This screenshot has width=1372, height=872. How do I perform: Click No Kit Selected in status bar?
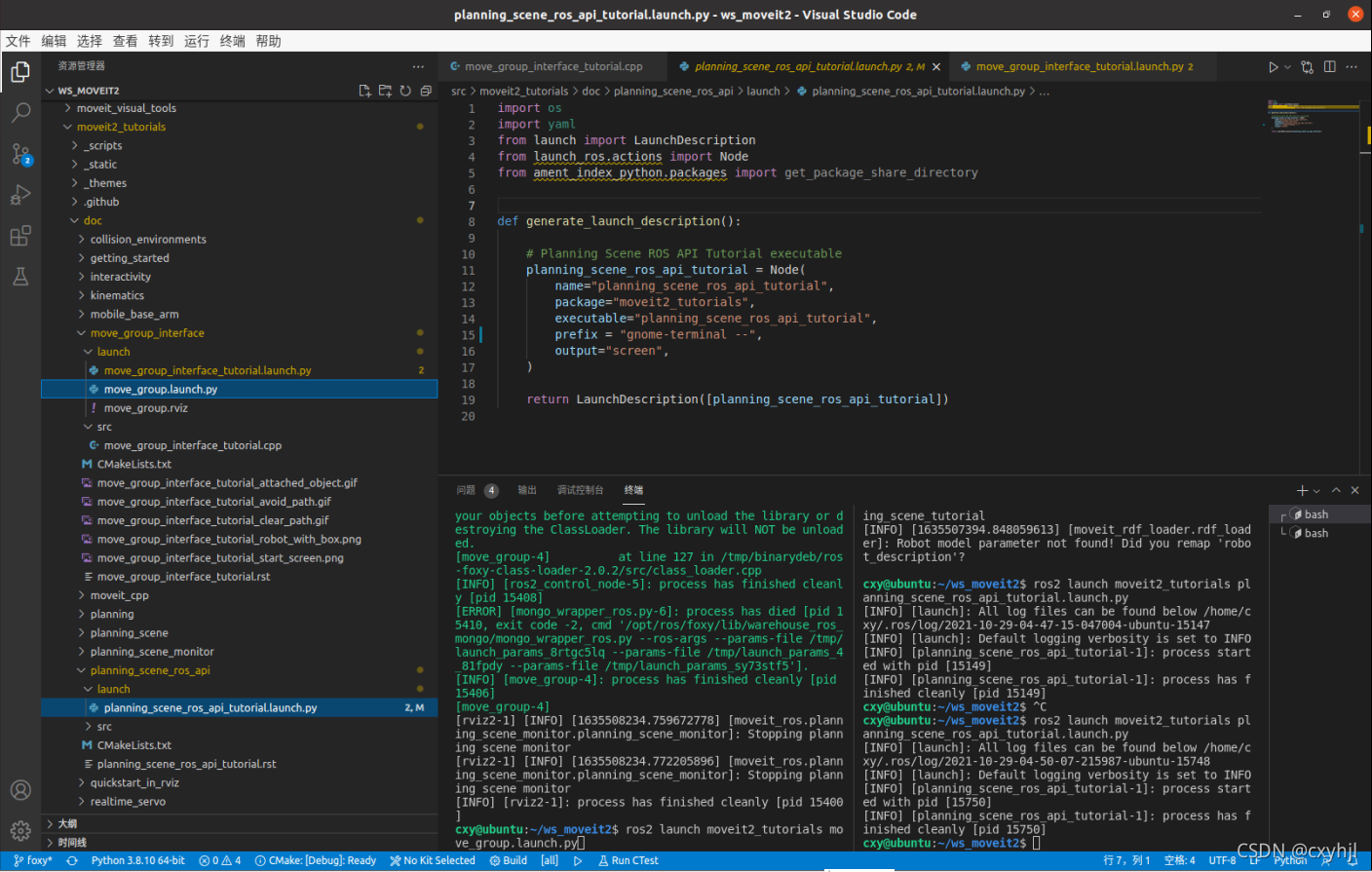pyautogui.click(x=433, y=861)
